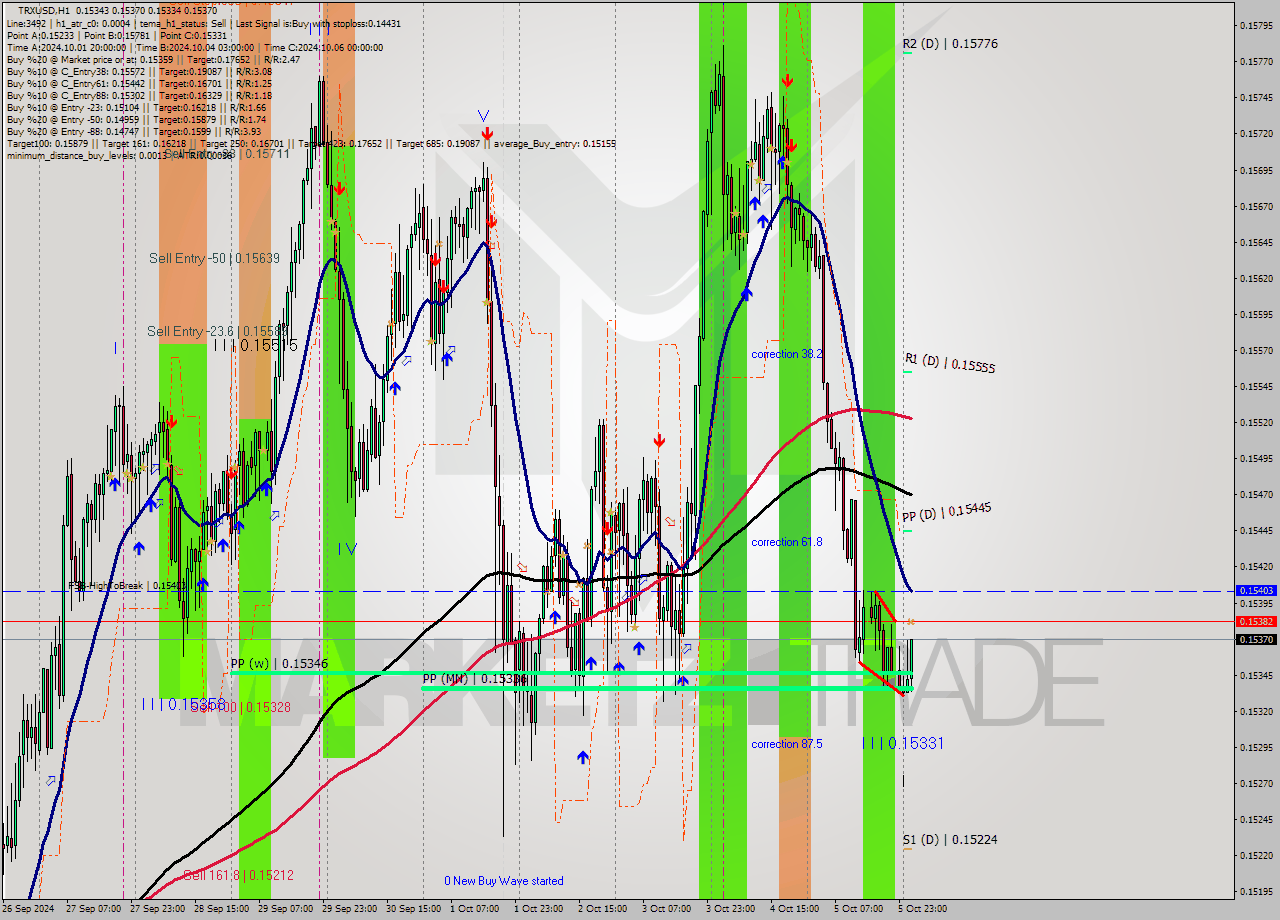This screenshot has width=1280, height=920.
Task: Click the blue 0.15403 price tag on axis
Action: click(x=1256, y=591)
